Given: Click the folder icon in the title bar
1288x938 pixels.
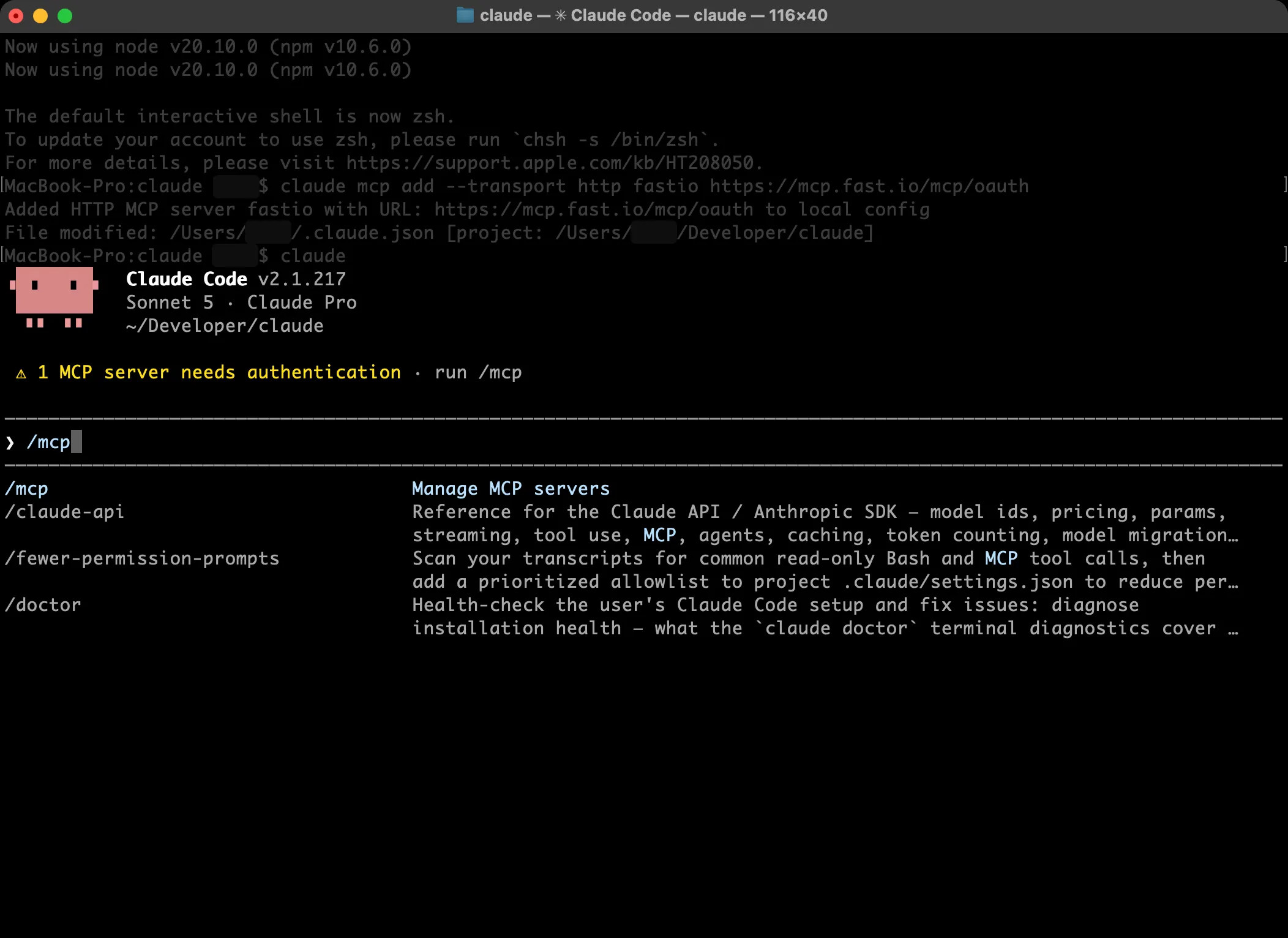Looking at the screenshot, I should pyautogui.click(x=465, y=15).
